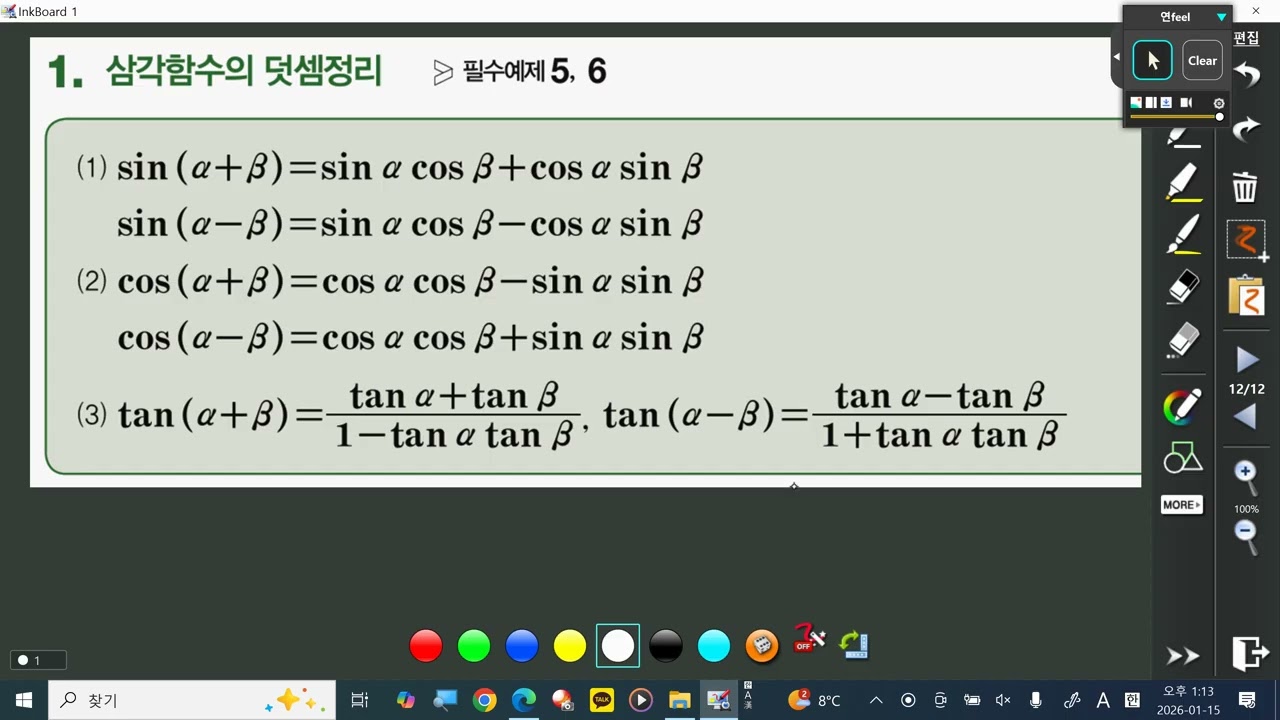Exit InkBoard with the door icon
The image size is (1280, 720).
1248,652
